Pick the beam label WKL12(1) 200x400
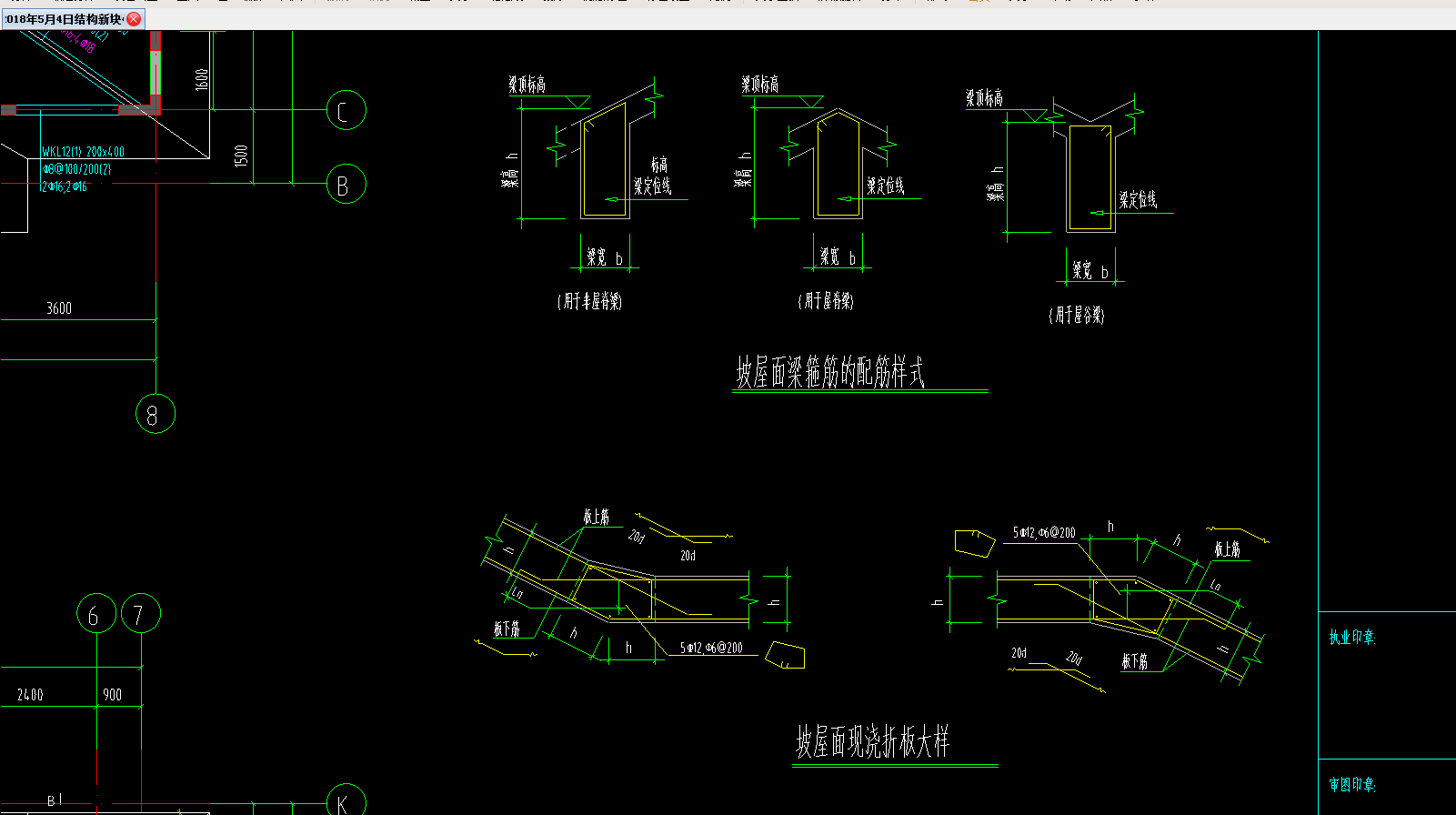Screen dimensions: 1456x815 point(83,152)
